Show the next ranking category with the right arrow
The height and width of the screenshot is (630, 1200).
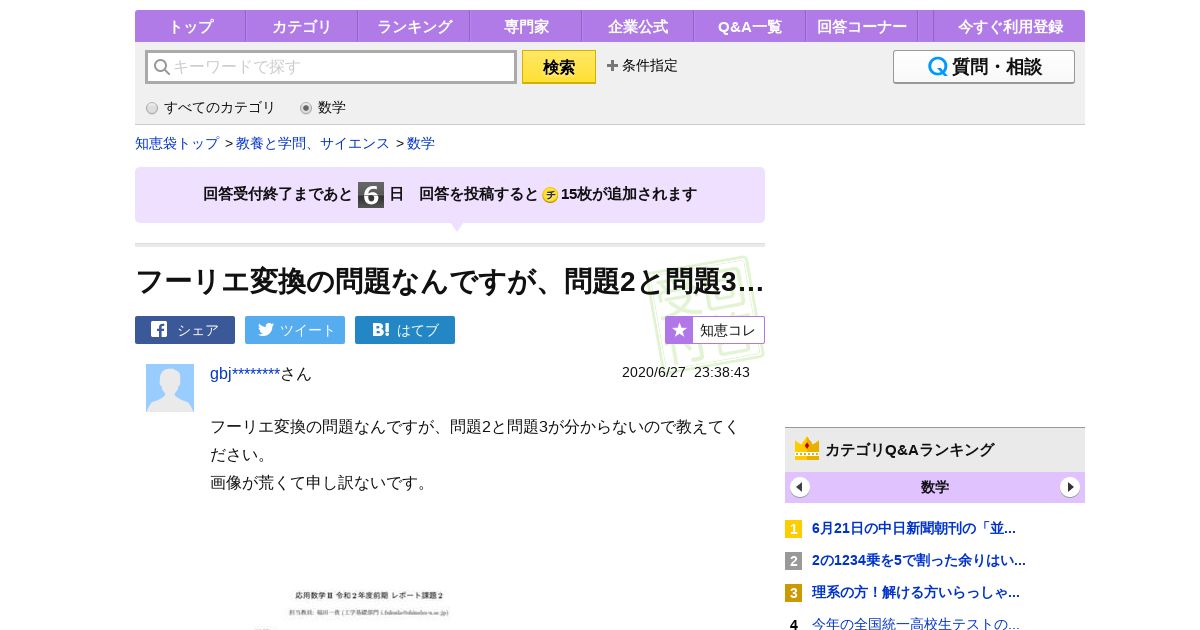point(1070,487)
